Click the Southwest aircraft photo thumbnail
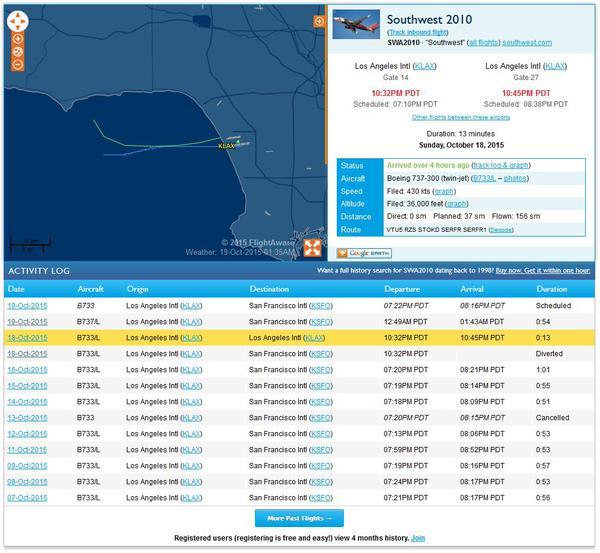This screenshot has width=600, height=553. coord(356,24)
